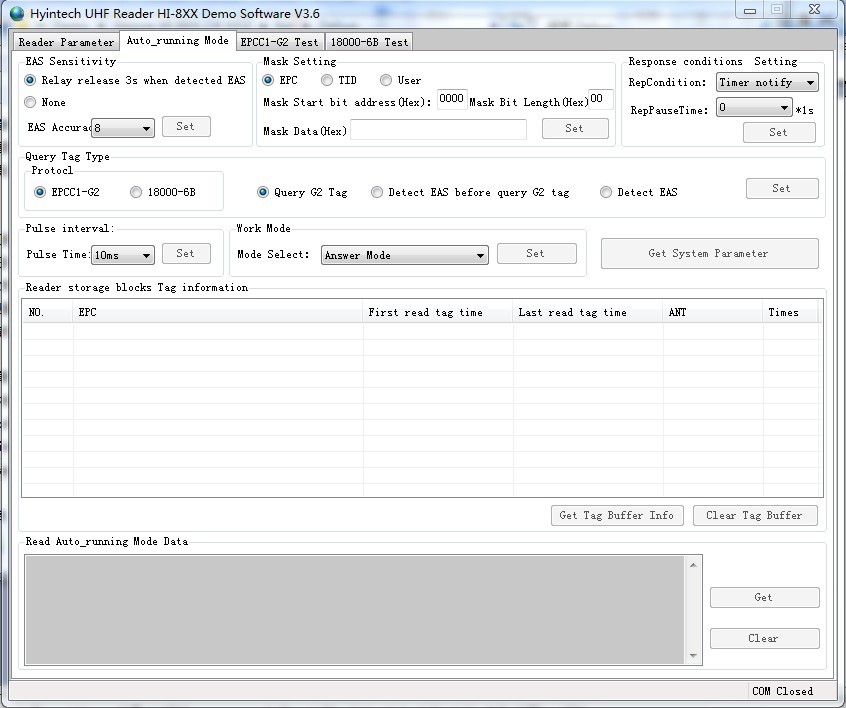Click inside the Auto_running Mode data box
Image resolution: width=846 pixels, height=708 pixels.
[x=355, y=610]
